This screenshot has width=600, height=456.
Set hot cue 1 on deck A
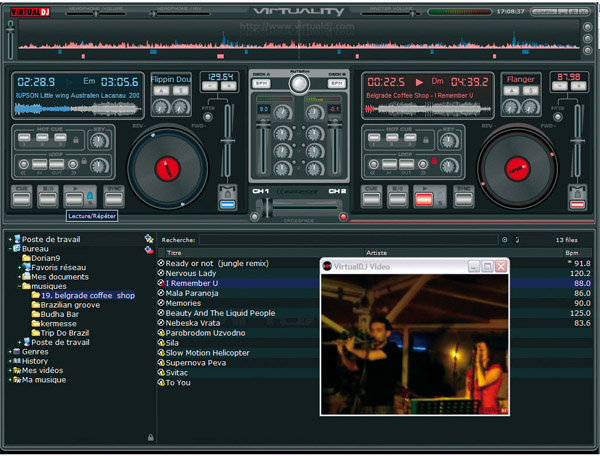point(24,137)
